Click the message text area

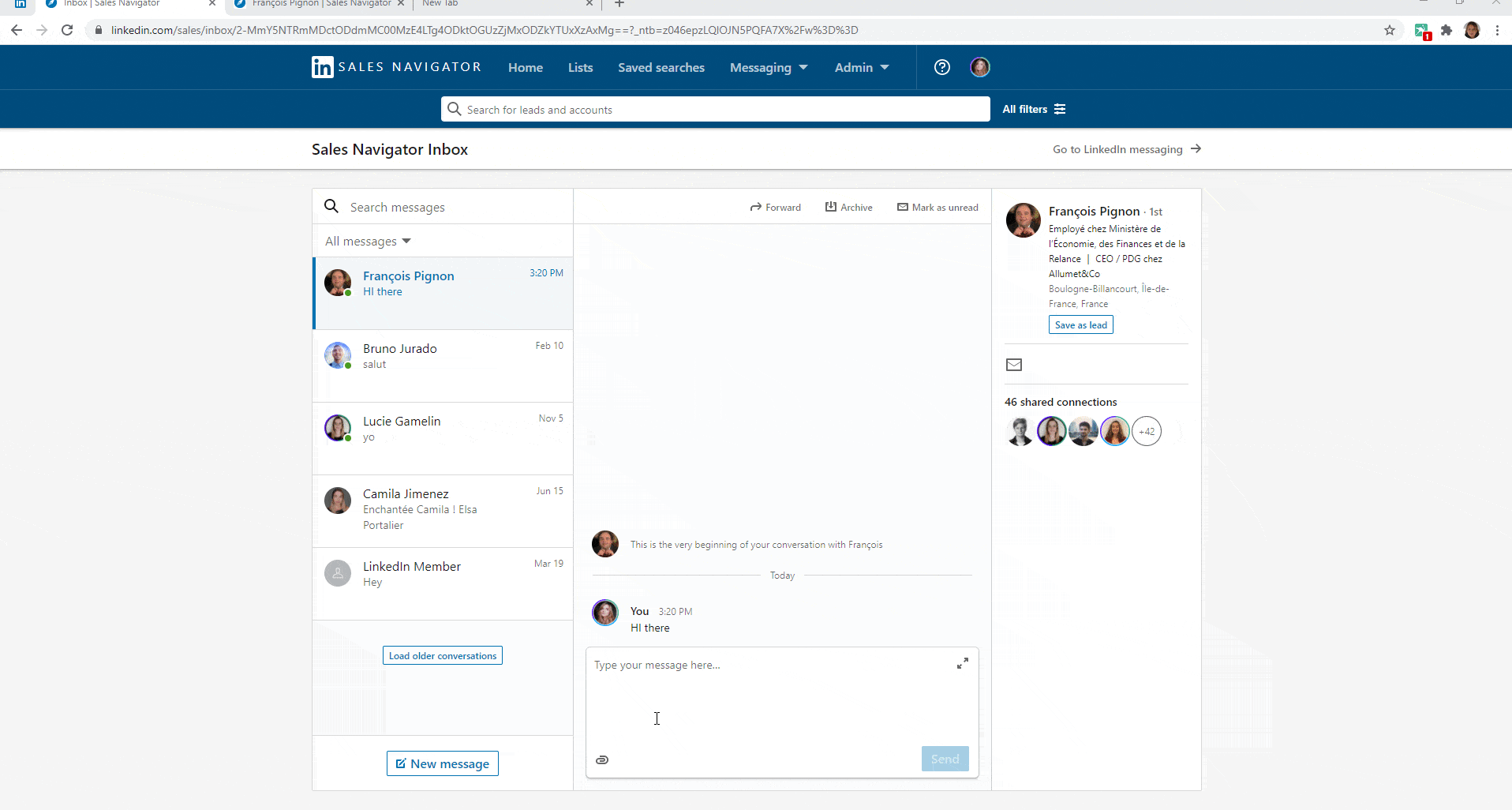[x=773, y=695]
